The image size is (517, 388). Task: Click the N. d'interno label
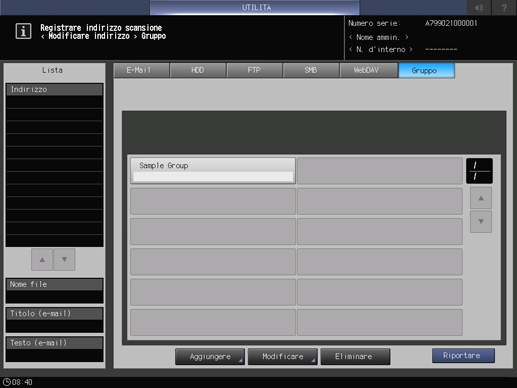coord(381,49)
